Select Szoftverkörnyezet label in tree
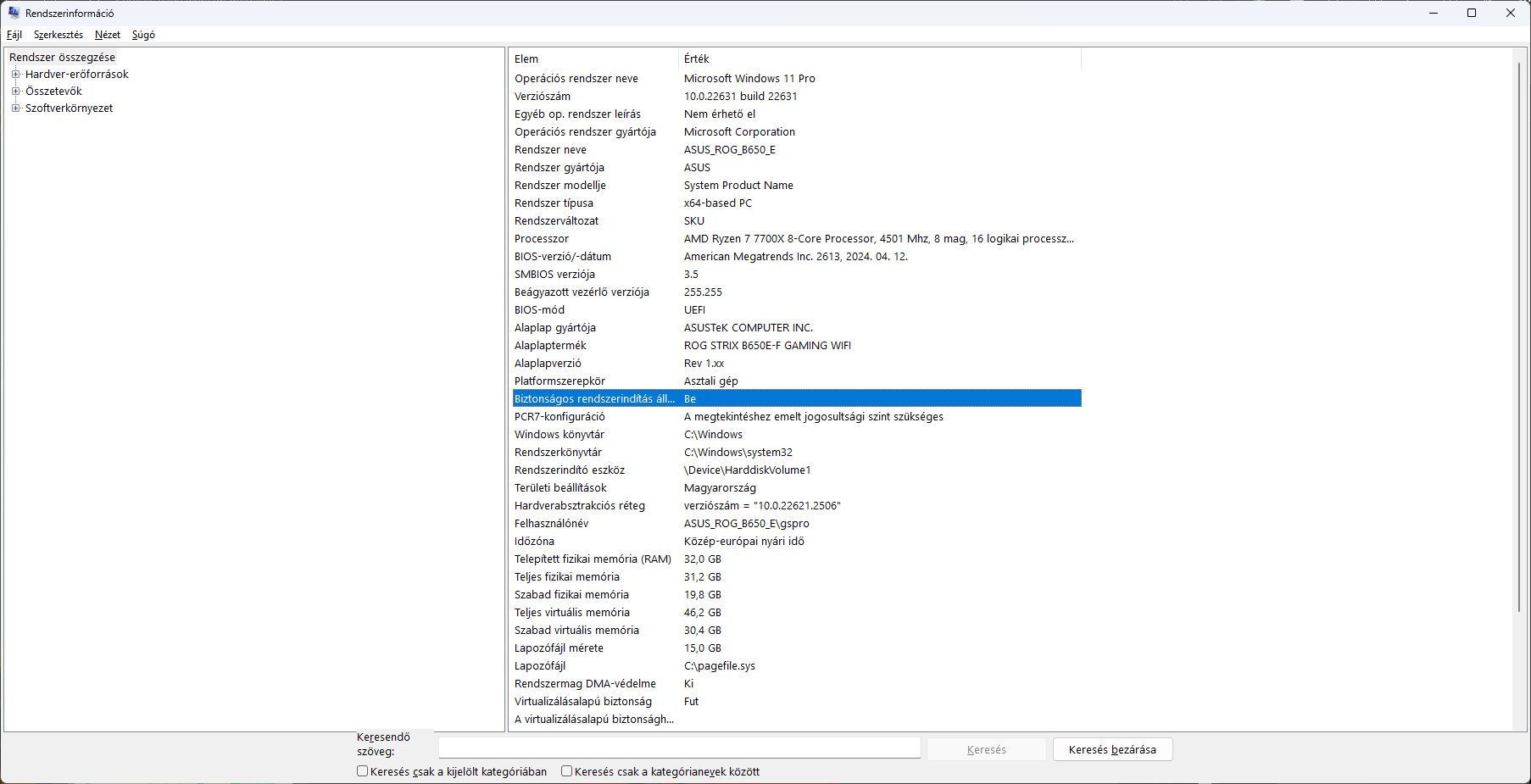Viewport: 1531px width, 784px height. pos(69,108)
